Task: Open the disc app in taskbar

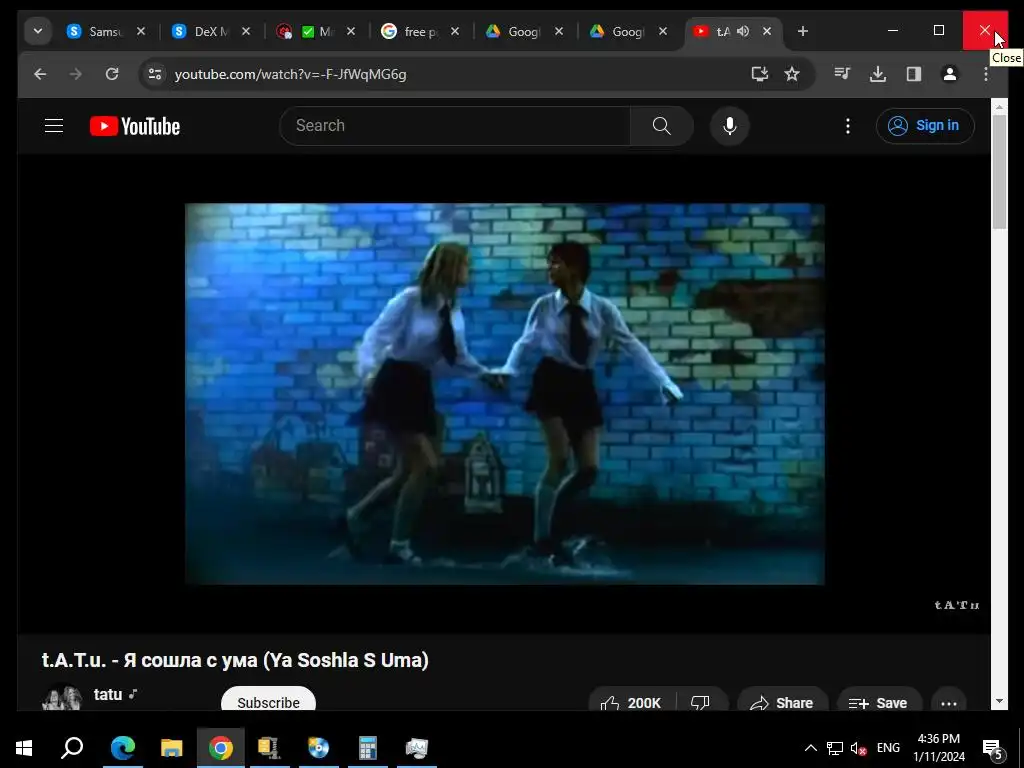Action: 319,748
